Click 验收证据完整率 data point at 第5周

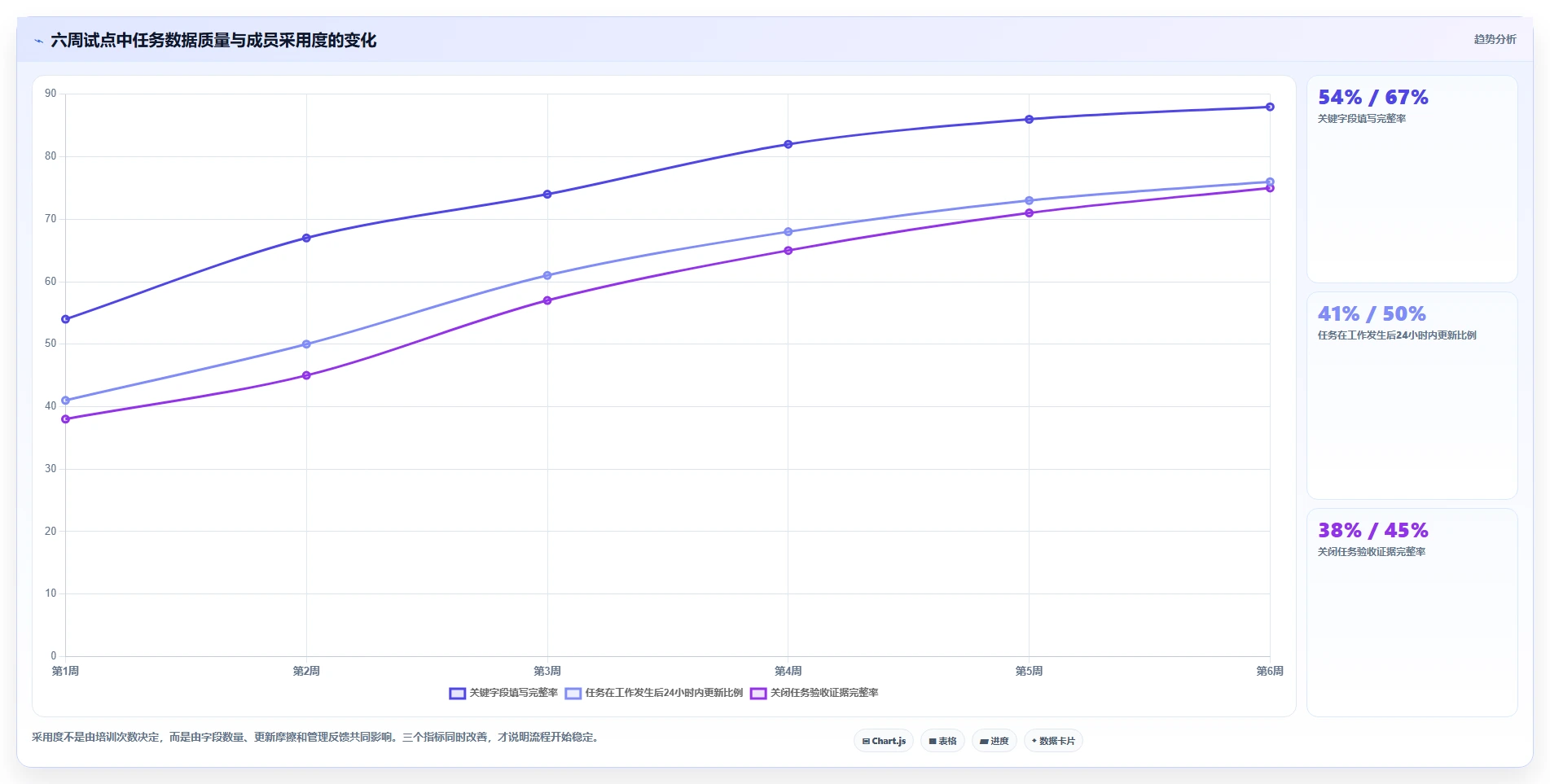pos(1029,212)
